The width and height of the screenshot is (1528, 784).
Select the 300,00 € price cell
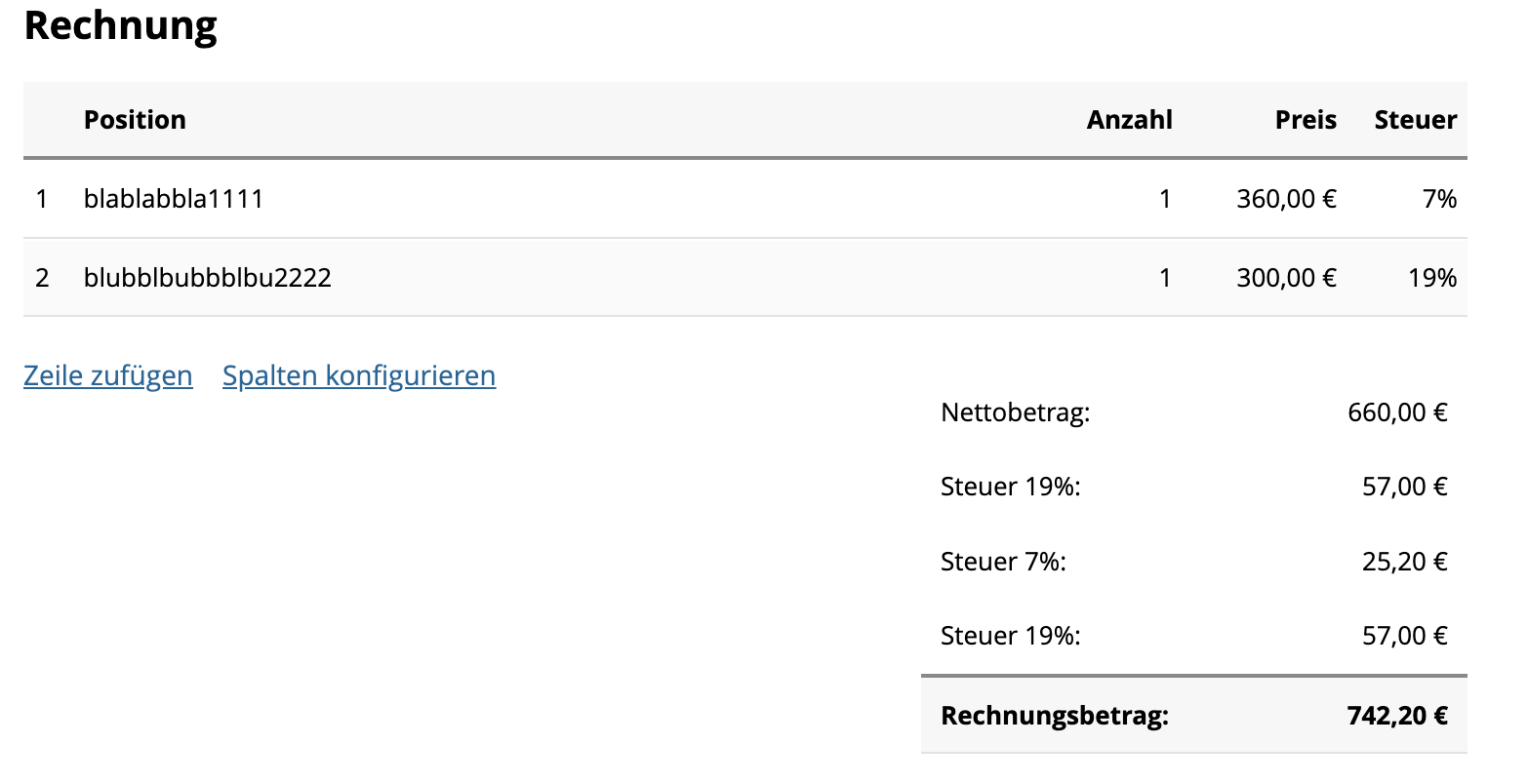point(1286,278)
